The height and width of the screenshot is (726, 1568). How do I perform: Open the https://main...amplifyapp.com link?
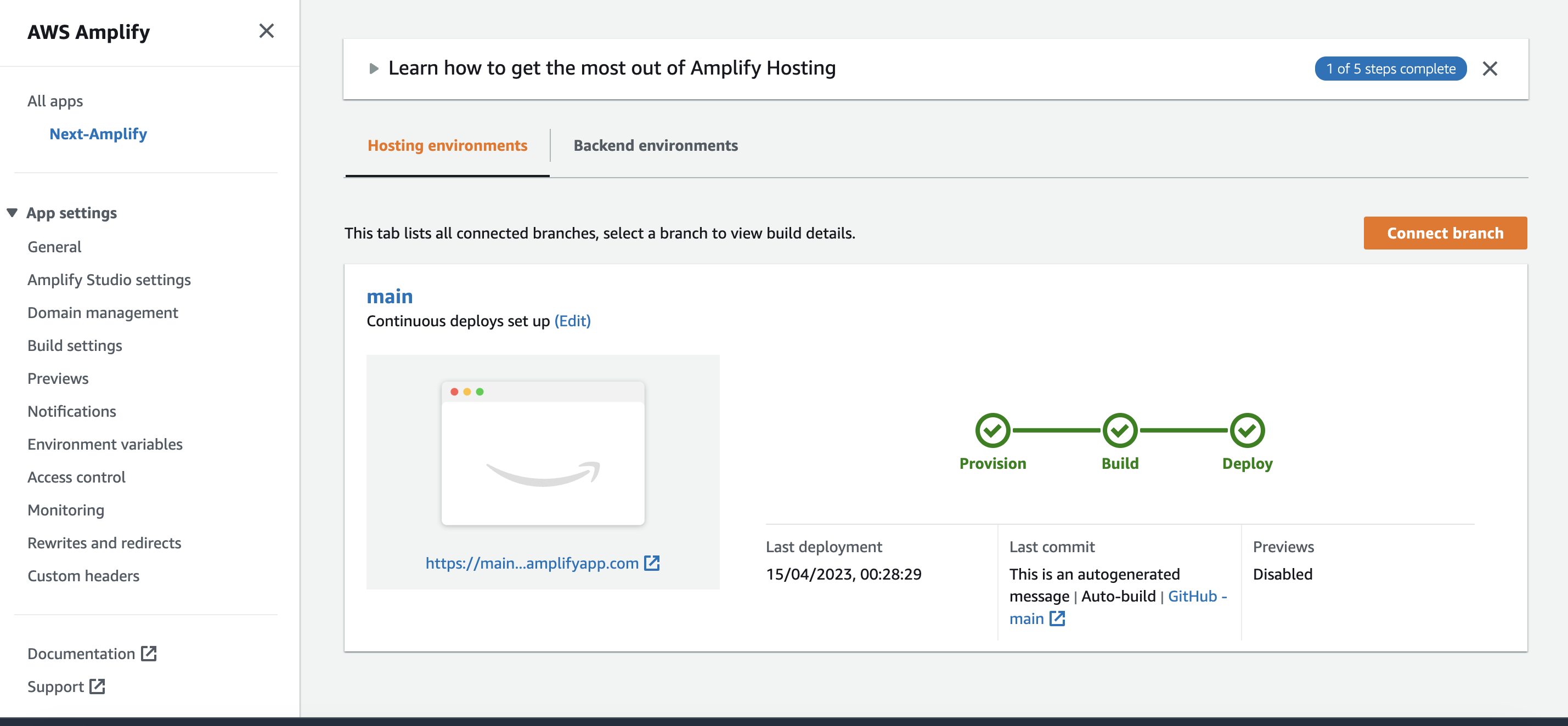(532, 563)
